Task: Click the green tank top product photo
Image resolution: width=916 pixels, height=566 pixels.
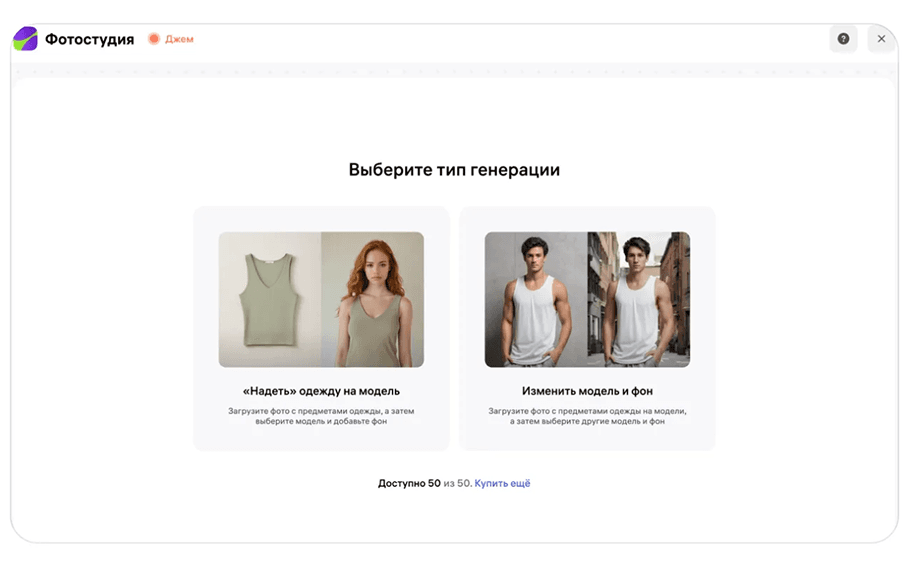Action: [270, 299]
